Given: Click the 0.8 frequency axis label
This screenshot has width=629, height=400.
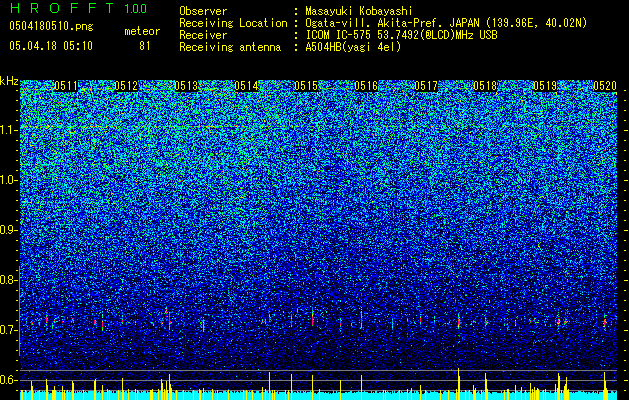Looking at the screenshot, I should [x=8, y=280].
